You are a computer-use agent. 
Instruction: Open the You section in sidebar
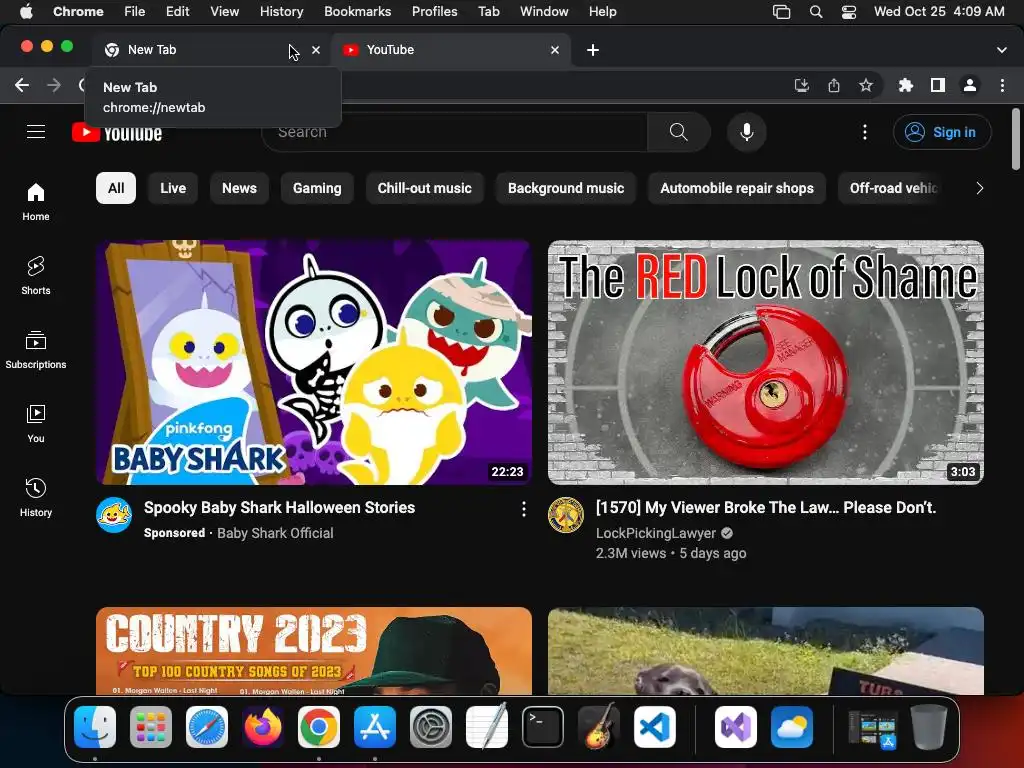tap(36, 424)
